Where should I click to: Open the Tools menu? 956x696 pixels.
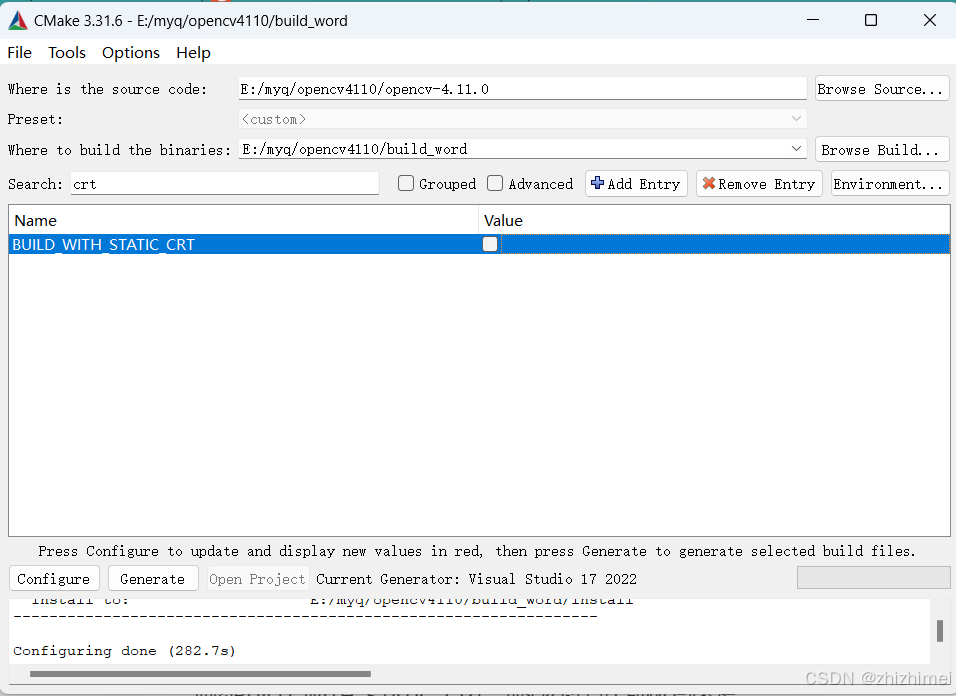click(x=67, y=53)
